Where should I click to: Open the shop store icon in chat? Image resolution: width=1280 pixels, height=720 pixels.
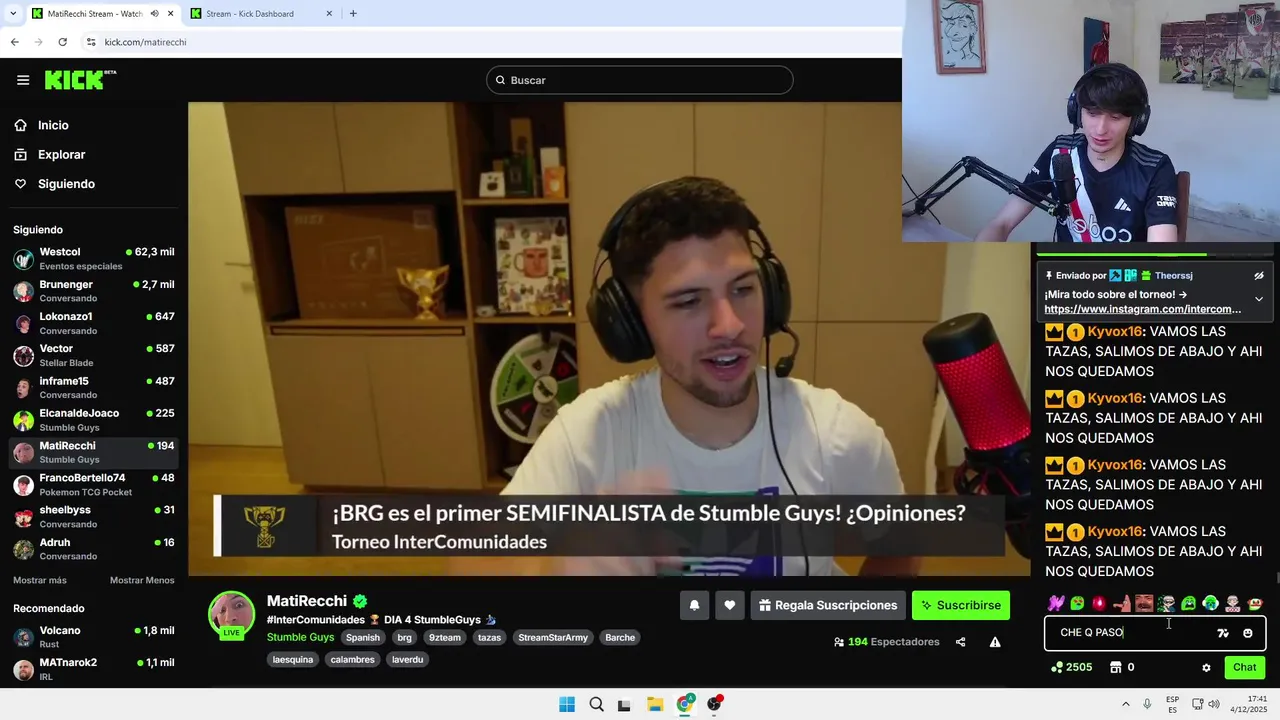1116,667
